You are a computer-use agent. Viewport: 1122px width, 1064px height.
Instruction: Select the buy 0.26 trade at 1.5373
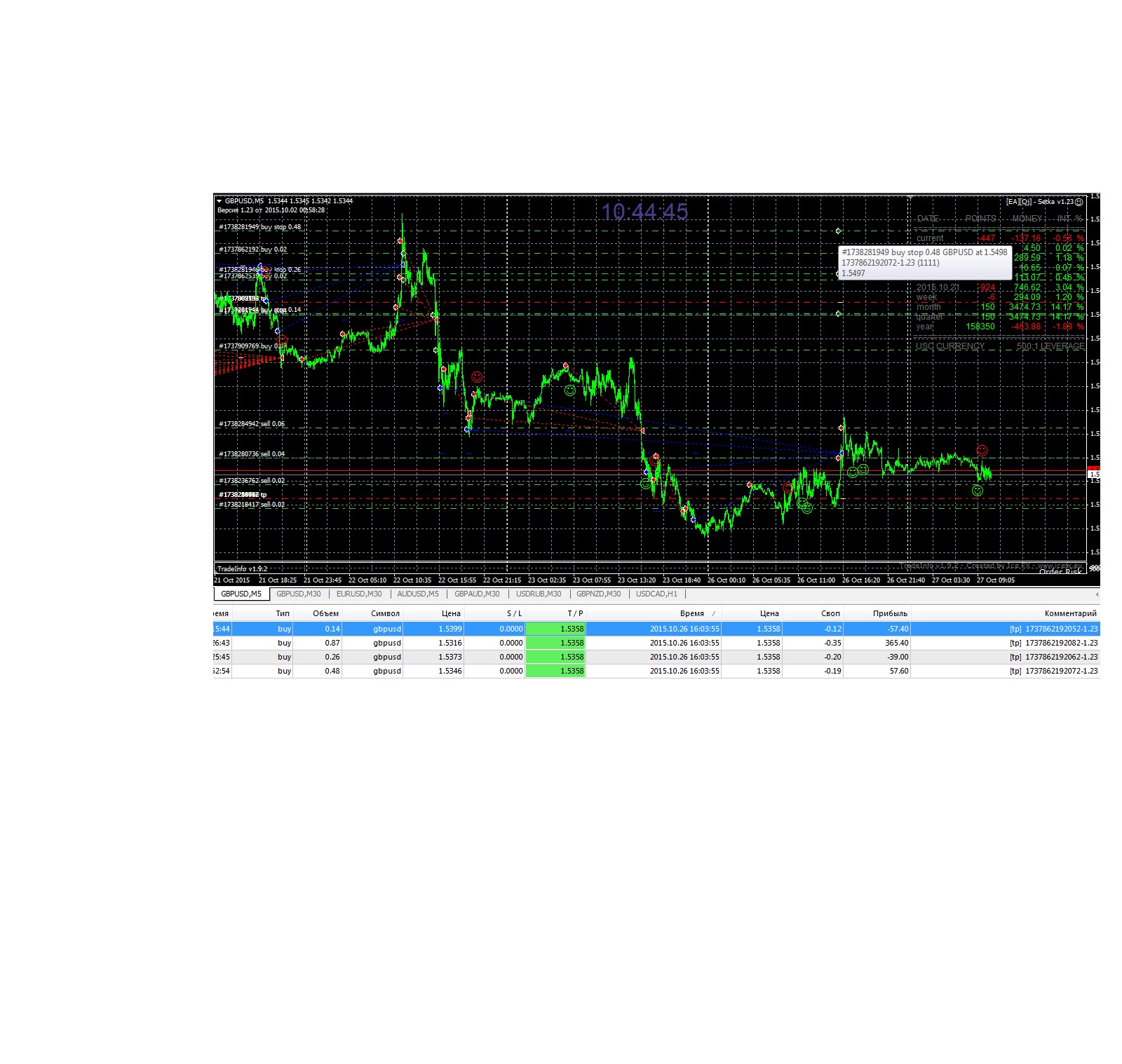(656, 657)
